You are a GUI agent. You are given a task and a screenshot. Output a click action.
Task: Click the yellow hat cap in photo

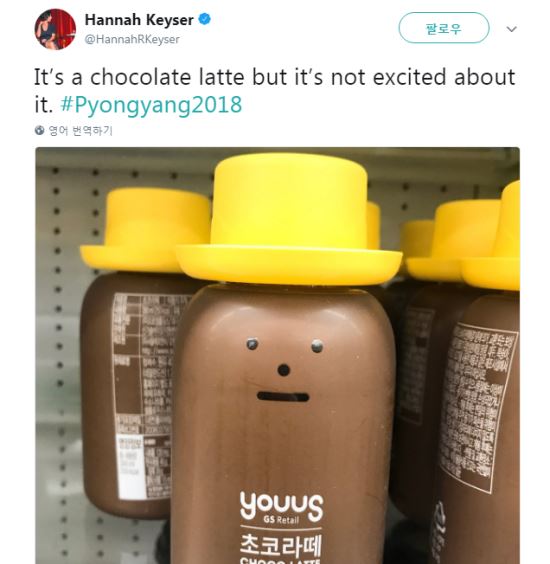(288, 219)
